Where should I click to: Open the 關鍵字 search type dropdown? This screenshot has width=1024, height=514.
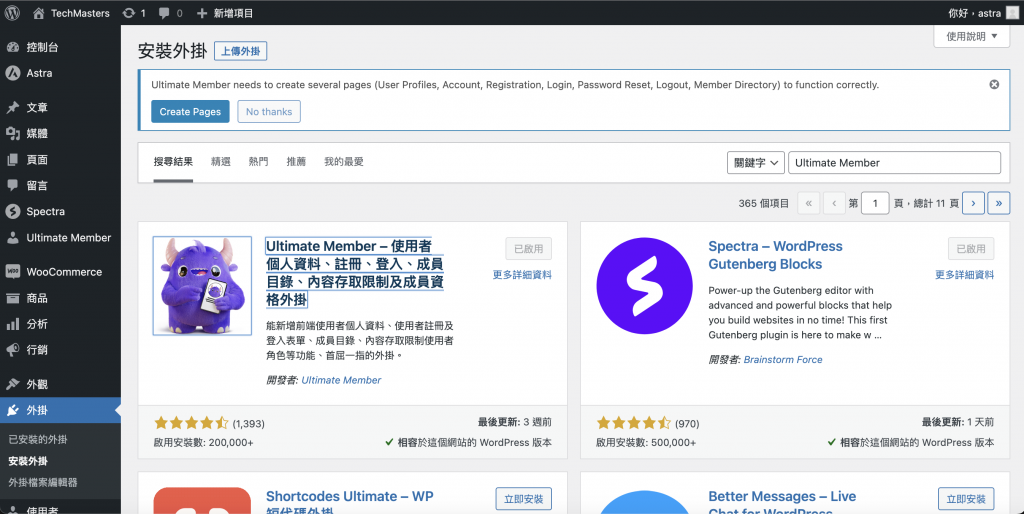(x=756, y=163)
